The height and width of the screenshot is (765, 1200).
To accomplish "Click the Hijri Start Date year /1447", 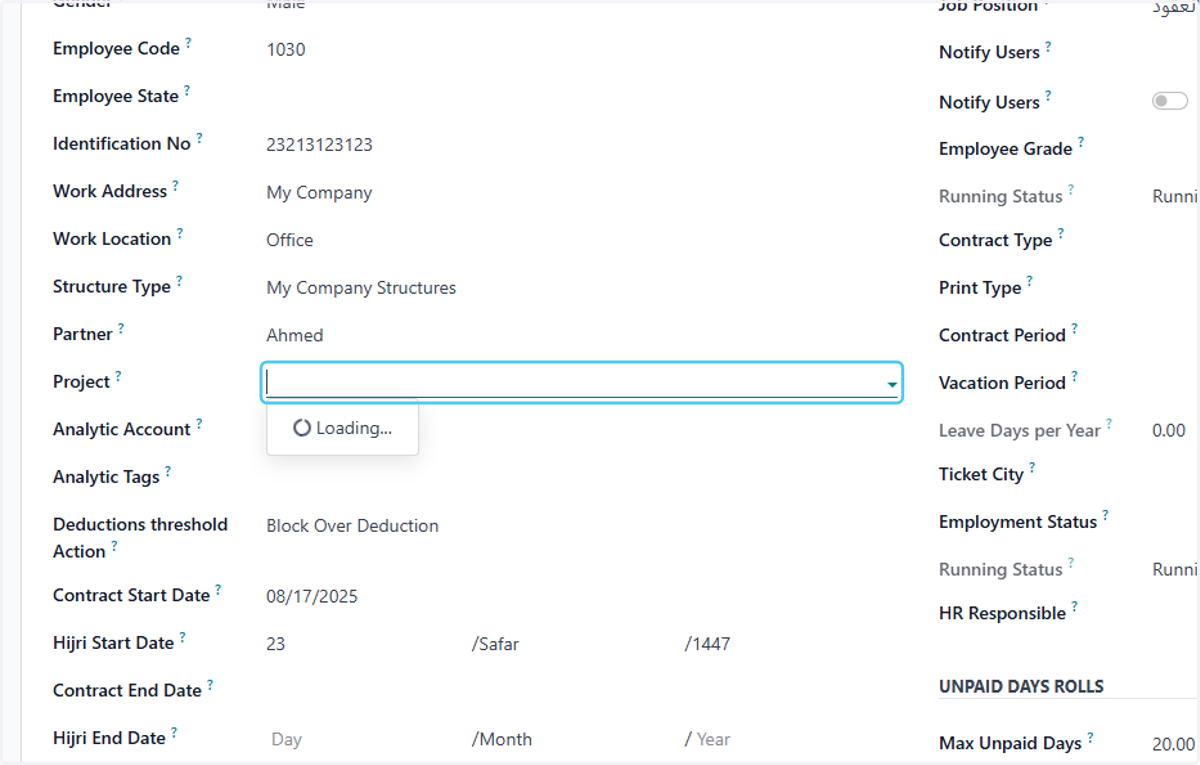I will click(x=707, y=644).
